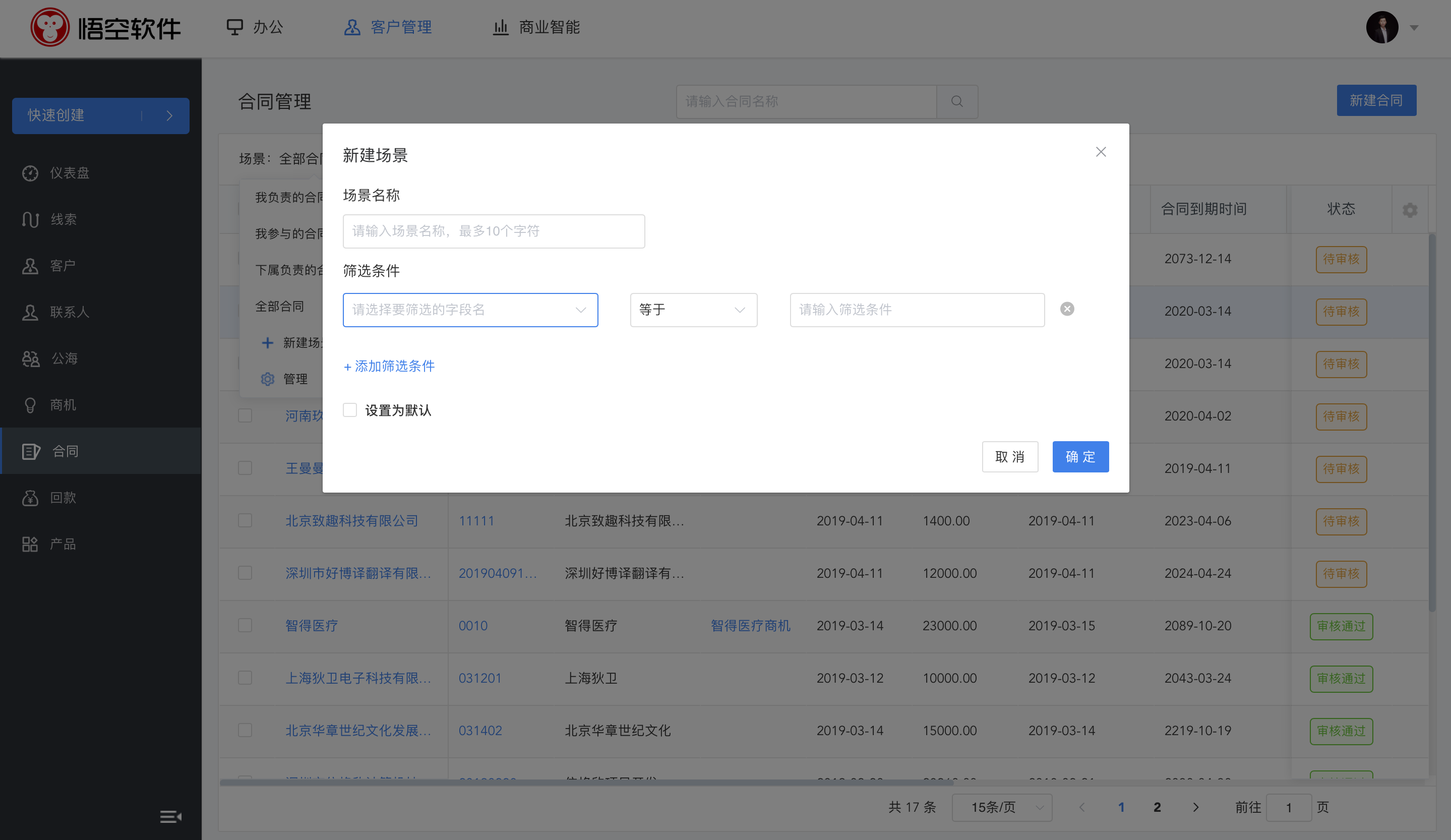Toggle the selection checkbox for 北京致趣科技 row
This screenshot has height=840, width=1451.
point(245,521)
